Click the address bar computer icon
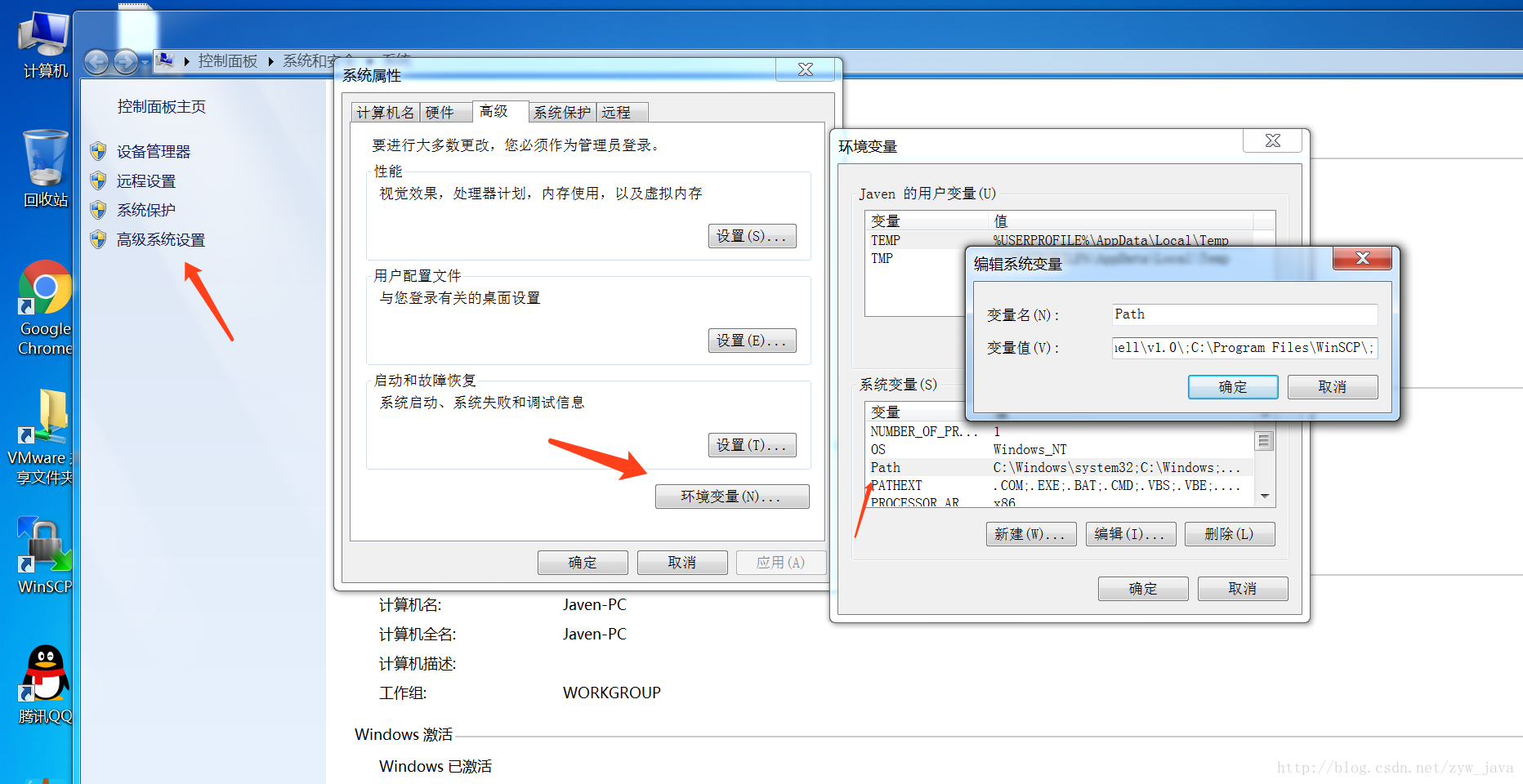The height and width of the screenshot is (784, 1523). click(165, 60)
